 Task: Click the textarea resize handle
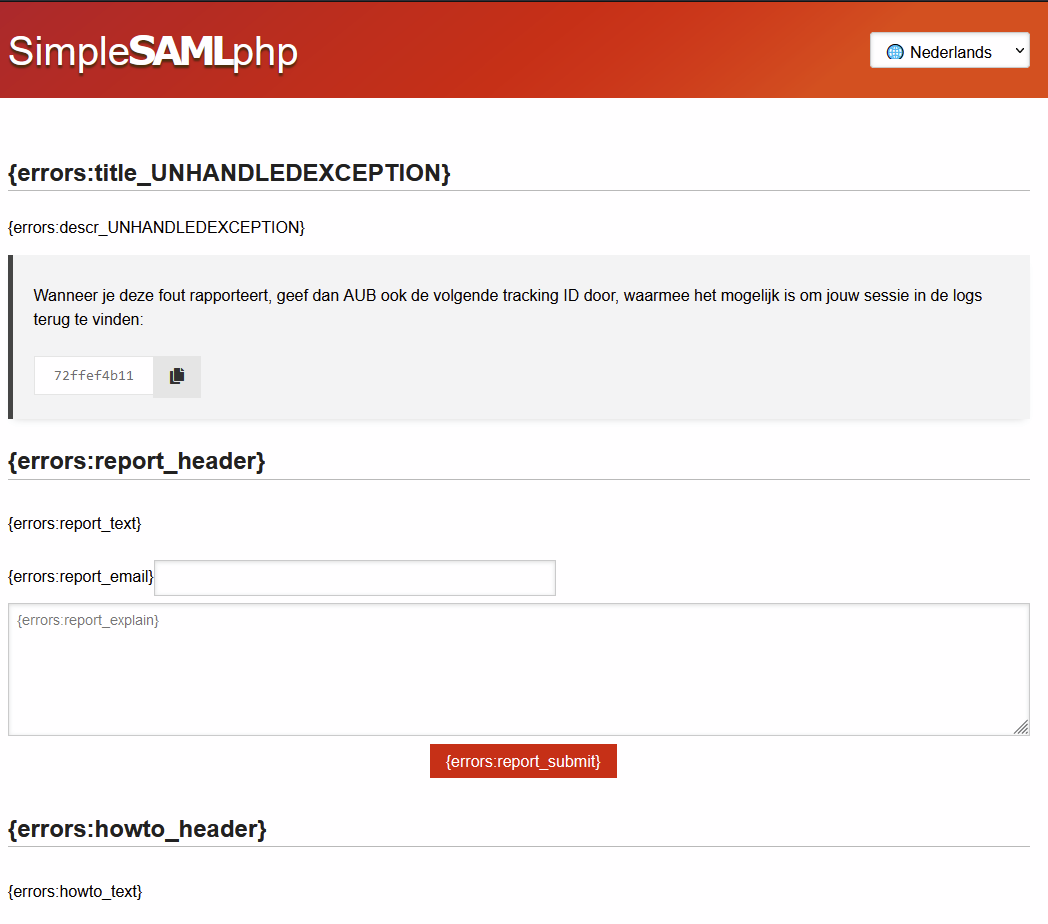[1021, 727]
